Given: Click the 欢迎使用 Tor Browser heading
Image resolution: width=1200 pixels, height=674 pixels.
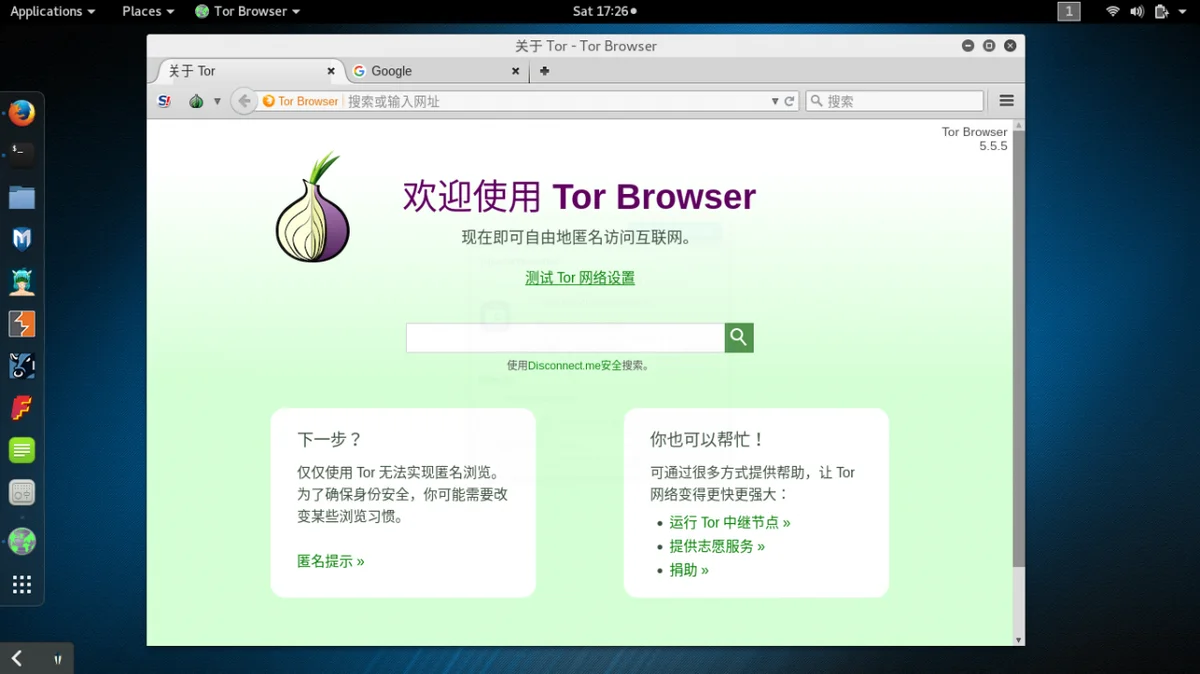Looking at the screenshot, I should pos(579,196).
